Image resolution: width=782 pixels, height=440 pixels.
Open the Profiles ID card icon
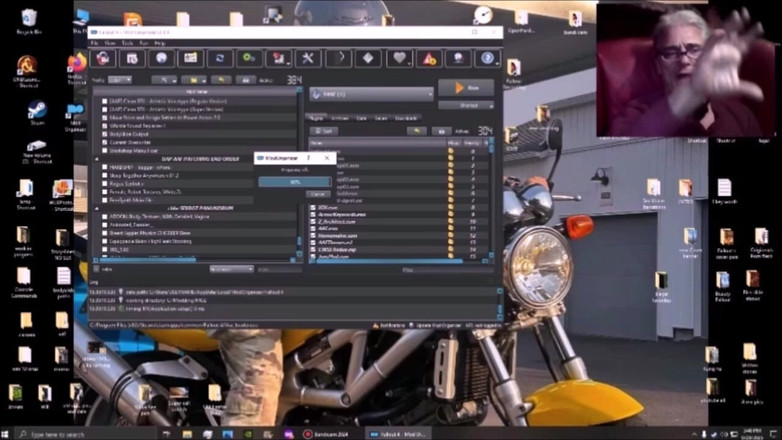[190, 59]
